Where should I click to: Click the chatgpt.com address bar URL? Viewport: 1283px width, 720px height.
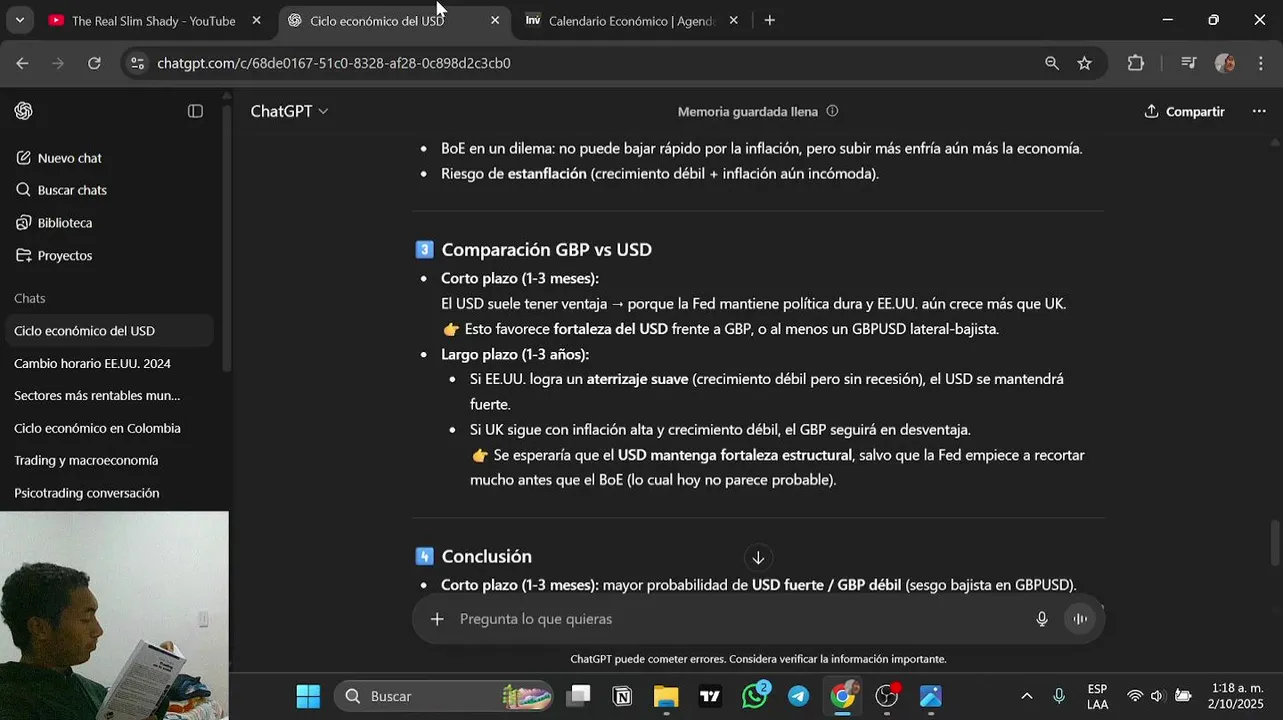(x=334, y=63)
